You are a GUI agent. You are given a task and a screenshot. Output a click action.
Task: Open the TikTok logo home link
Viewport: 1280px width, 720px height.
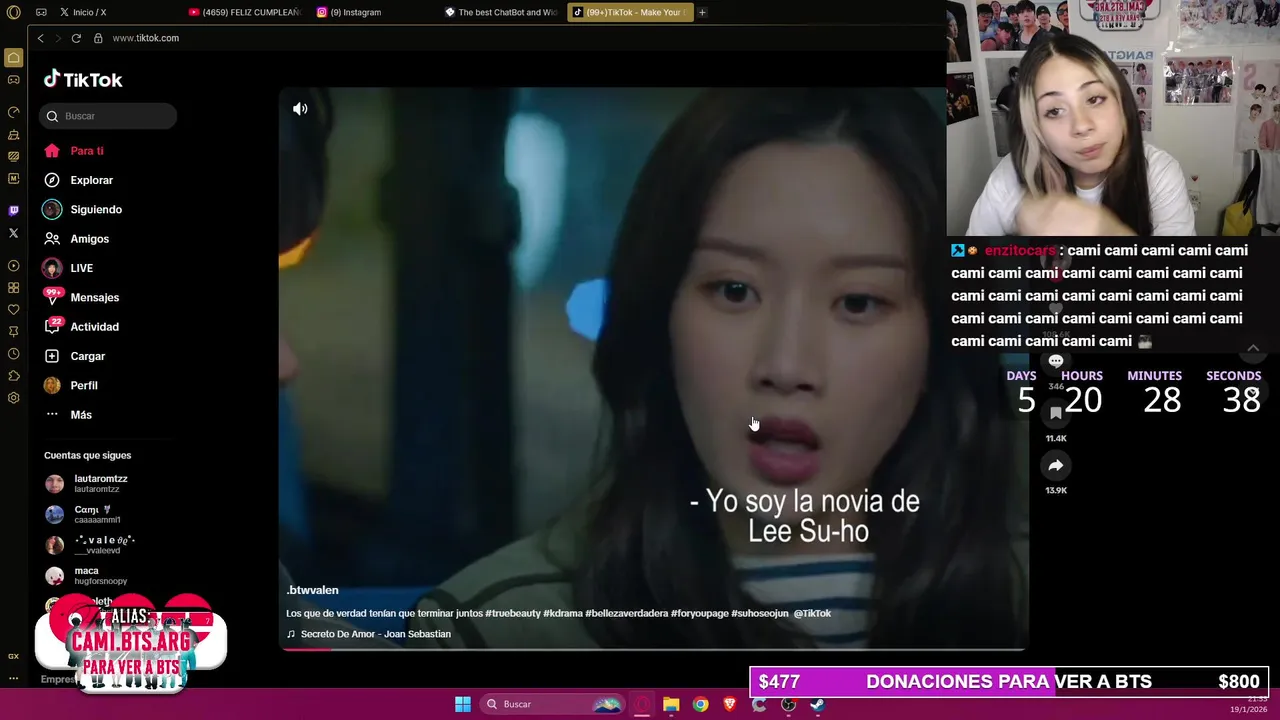[x=83, y=79]
